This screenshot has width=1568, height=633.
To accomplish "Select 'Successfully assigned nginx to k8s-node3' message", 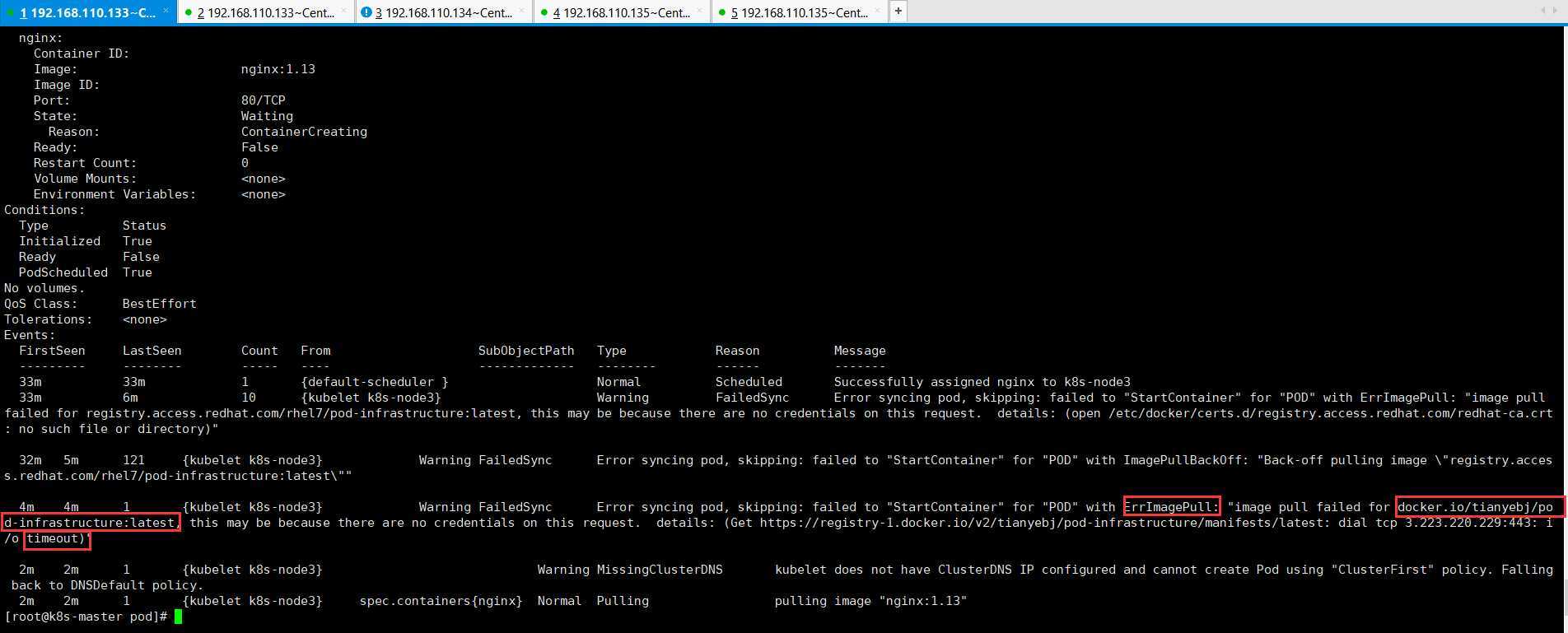I will tap(982, 382).
